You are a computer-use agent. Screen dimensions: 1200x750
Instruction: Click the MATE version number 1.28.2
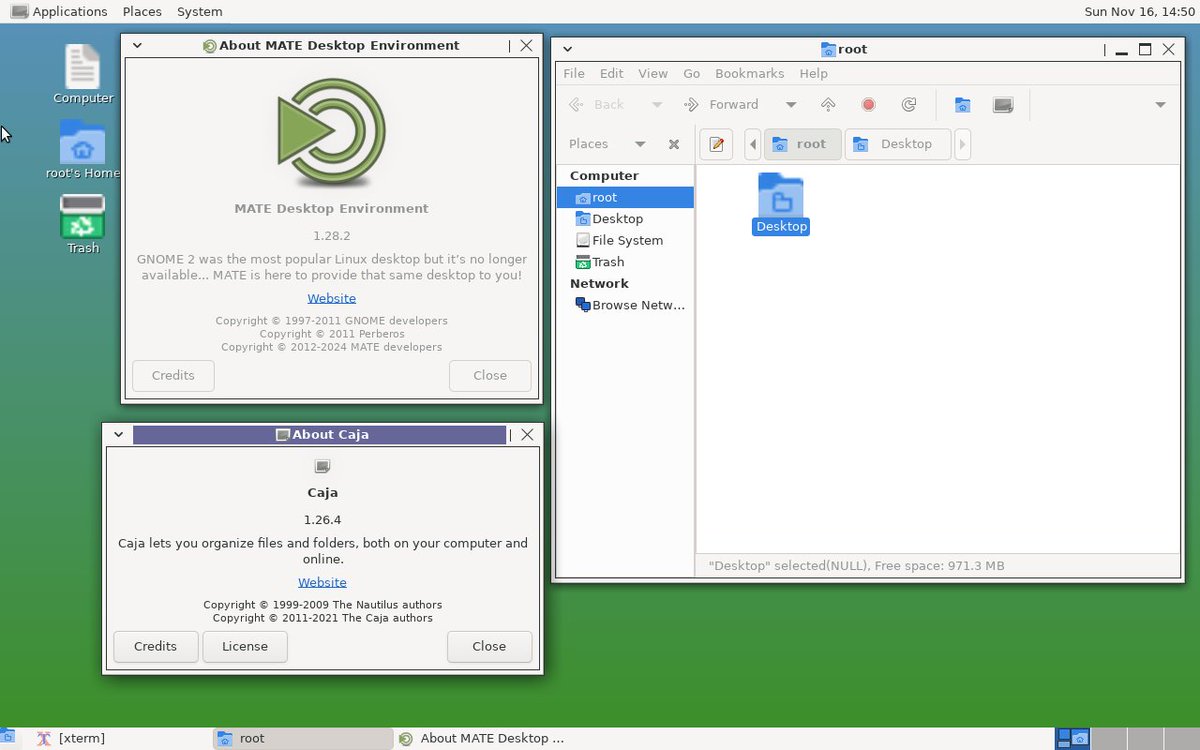coord(331,236)
